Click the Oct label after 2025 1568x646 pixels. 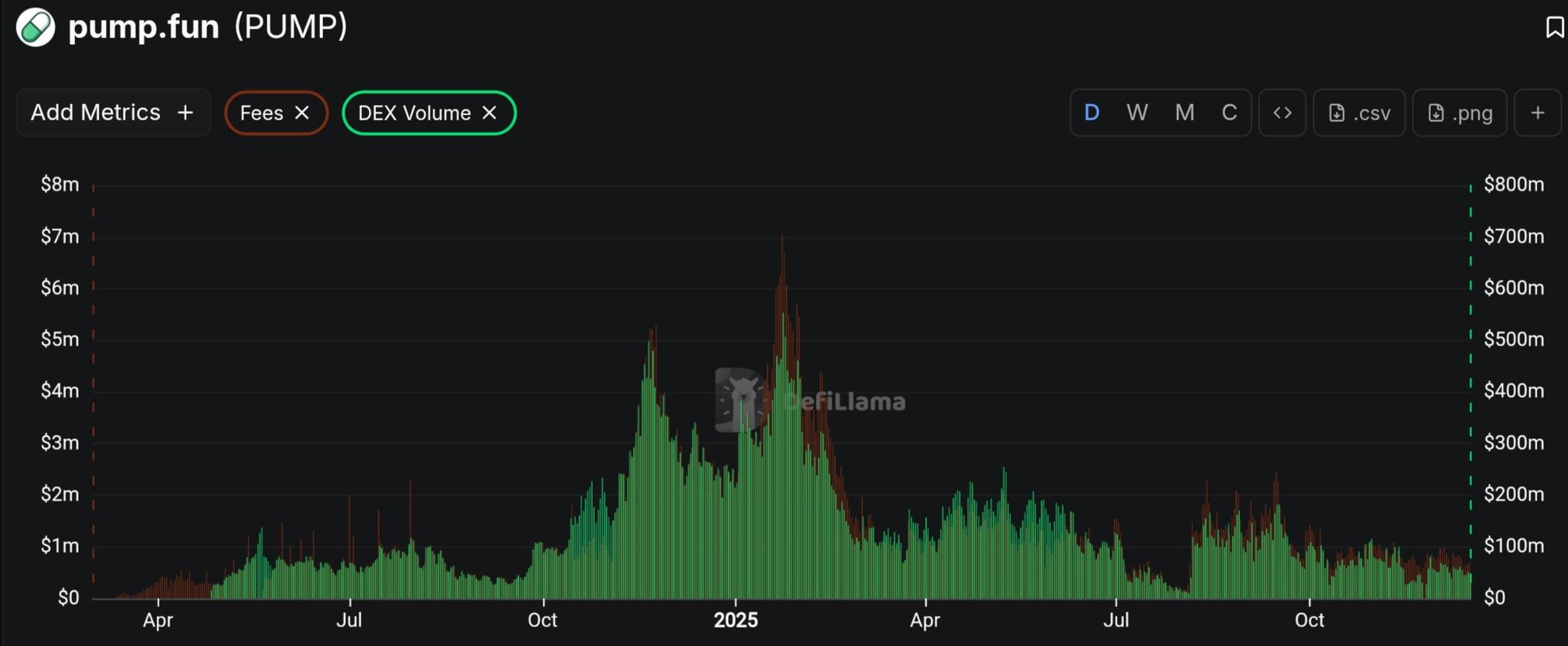1309,620
